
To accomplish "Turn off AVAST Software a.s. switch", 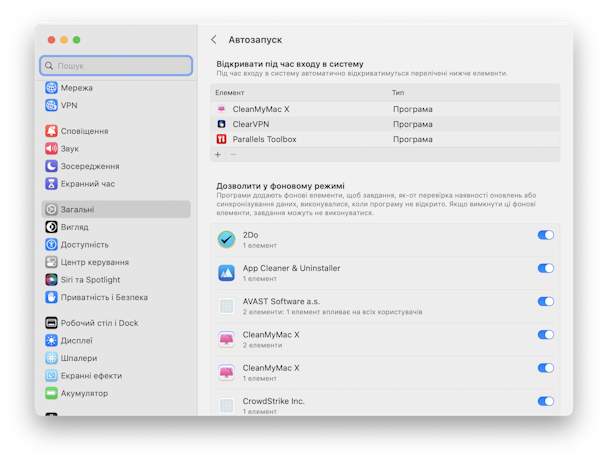I will (x=546, y=301).
